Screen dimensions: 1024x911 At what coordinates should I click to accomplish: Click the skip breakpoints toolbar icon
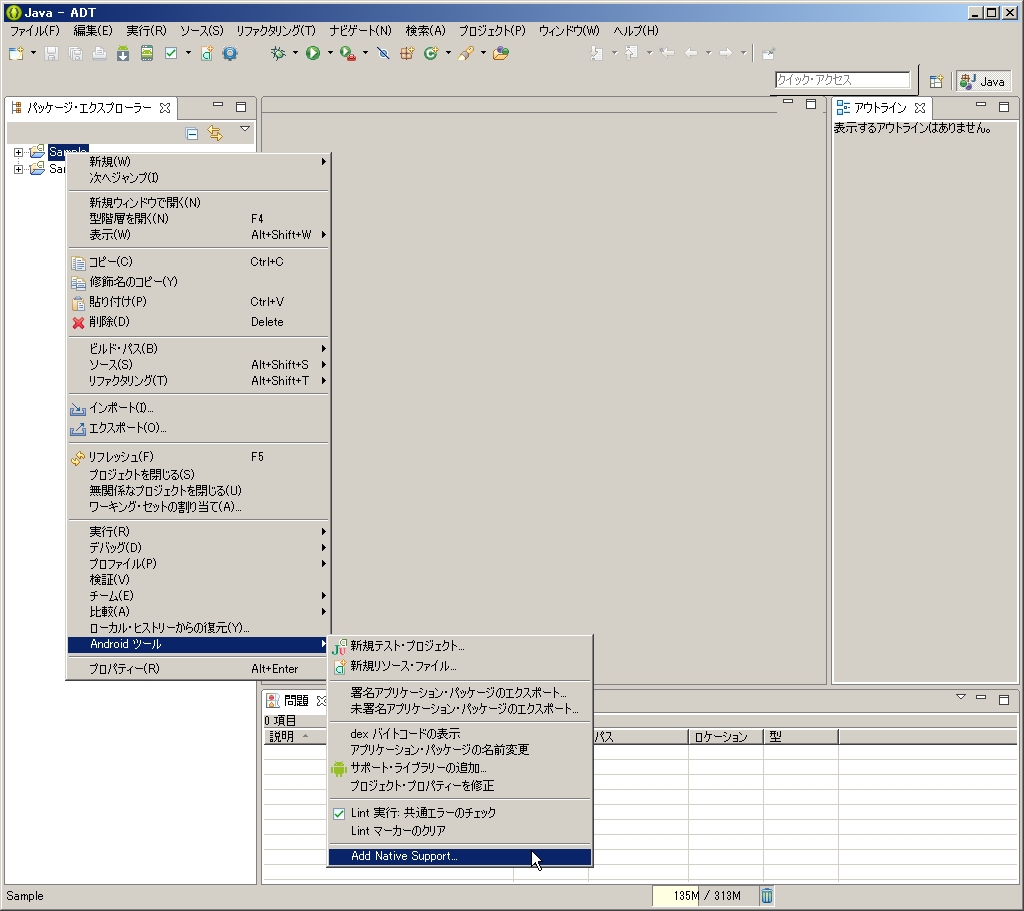click(x=383, y=54)
